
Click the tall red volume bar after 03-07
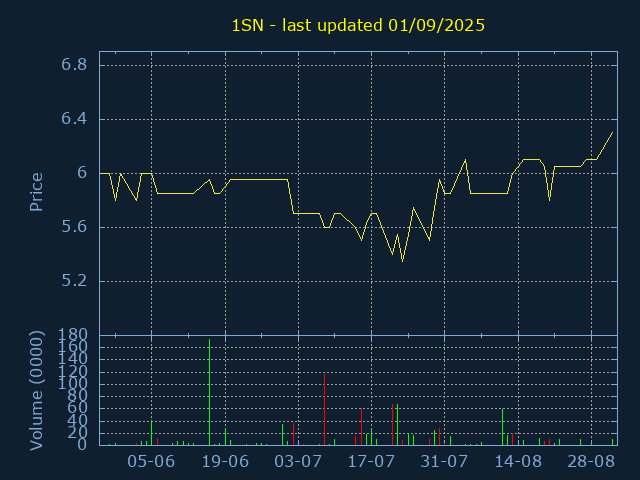coord(324,410)
